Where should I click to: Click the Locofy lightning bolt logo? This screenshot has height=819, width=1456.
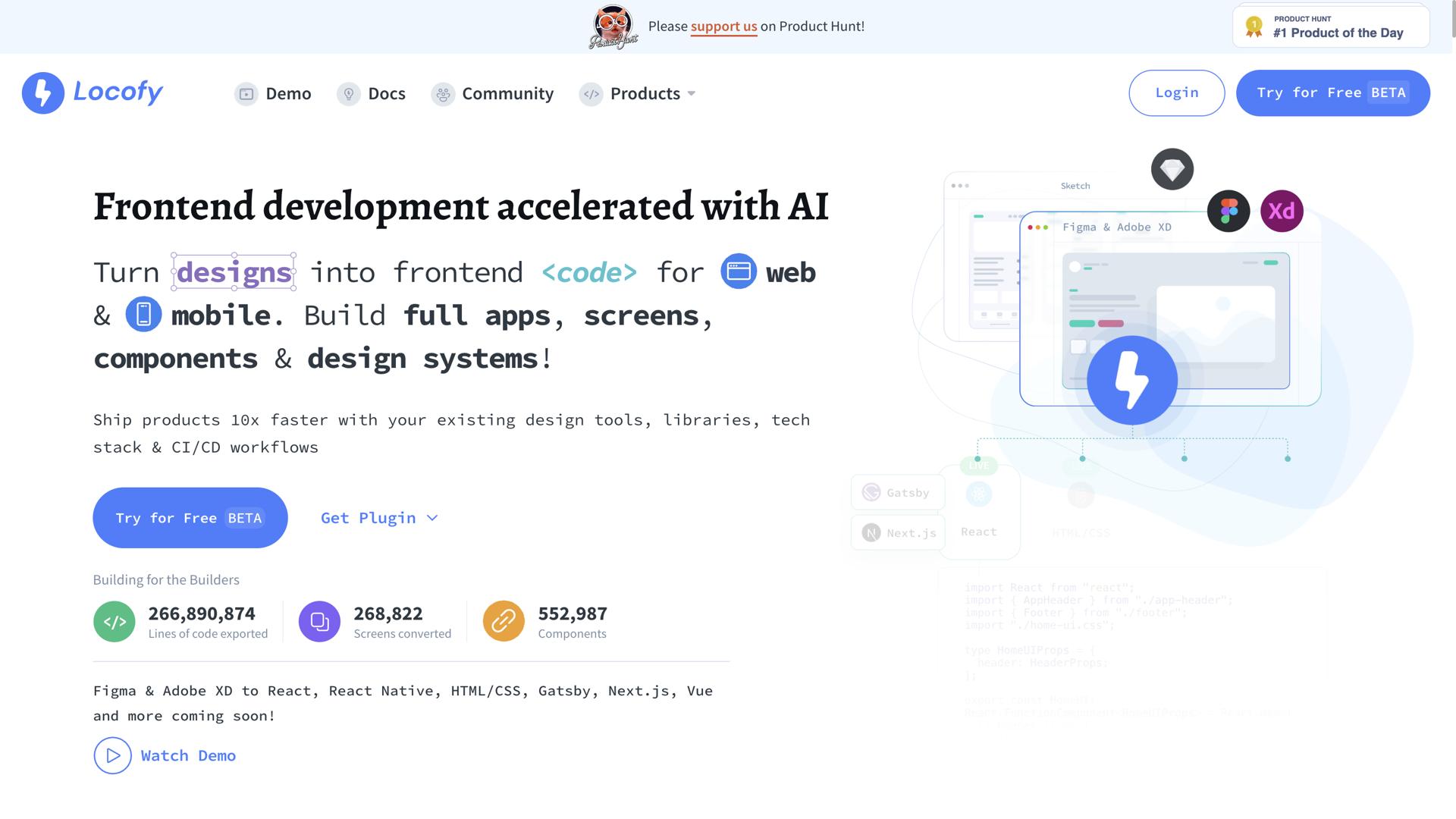click(43, 93)
